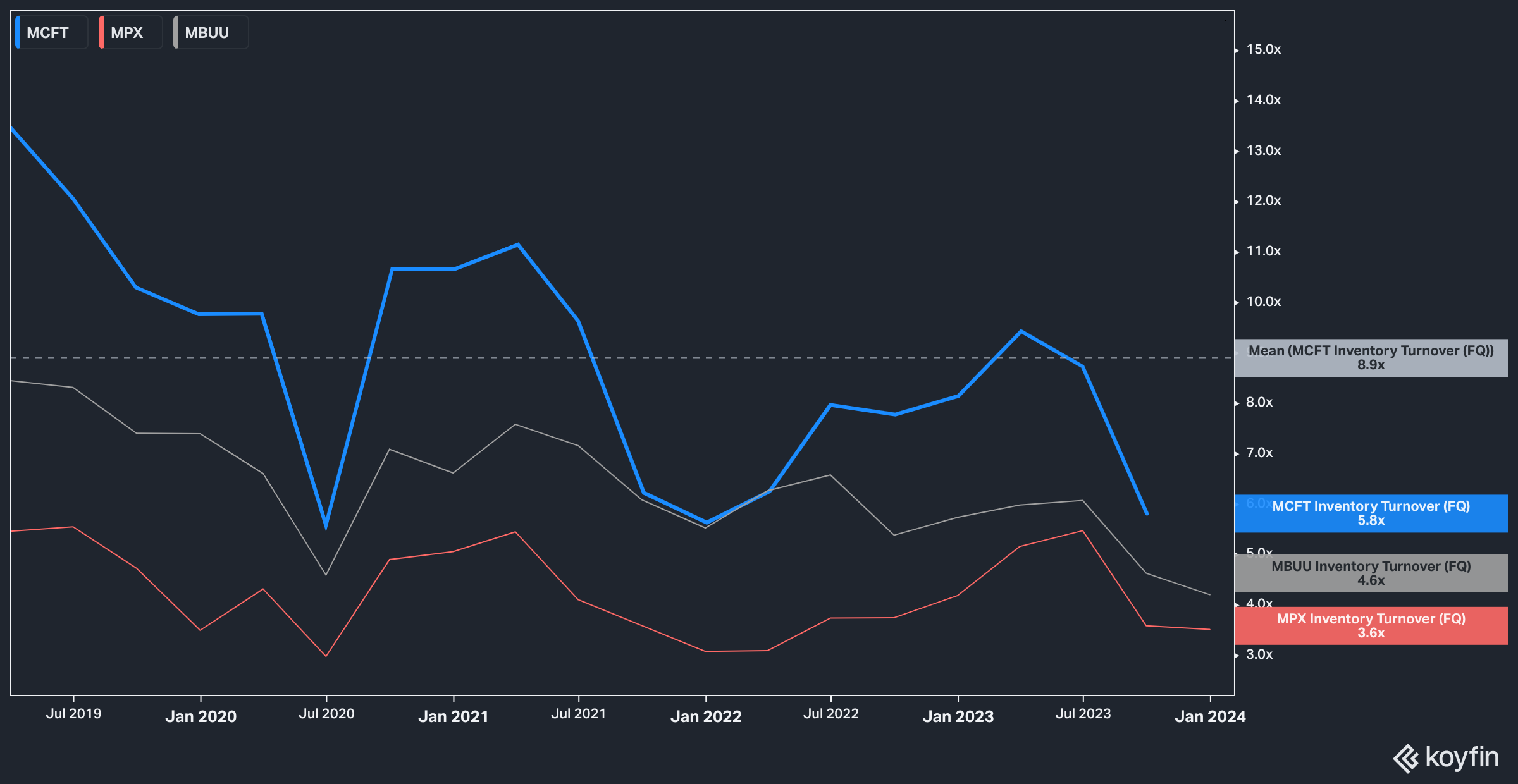Click the 3.0x y-axis tick

(1259, 654)
